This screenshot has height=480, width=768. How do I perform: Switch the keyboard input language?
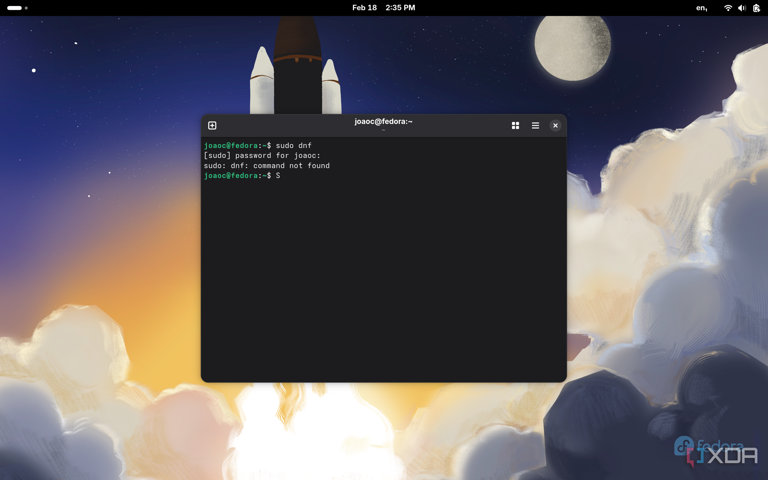702,8
